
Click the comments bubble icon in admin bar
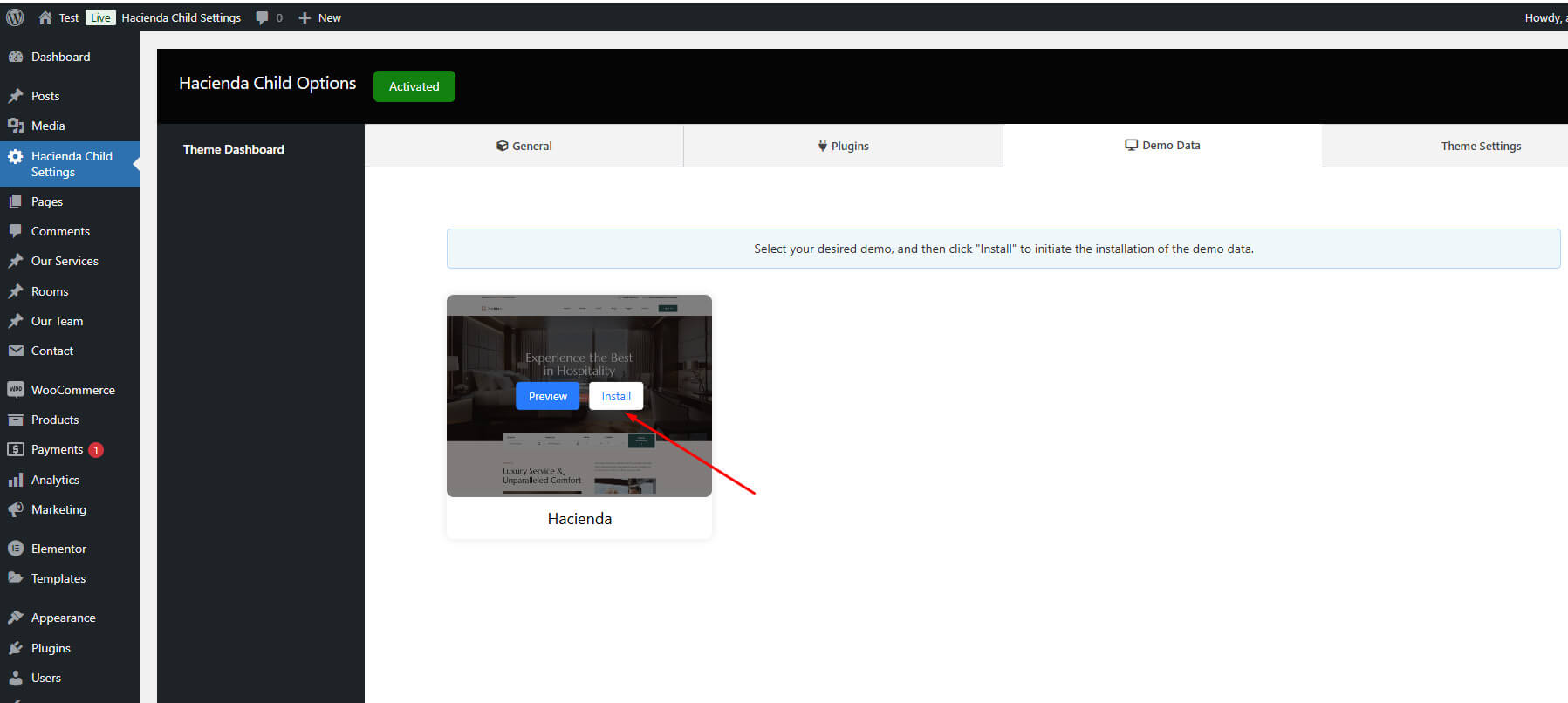click(x=262, y=17)
